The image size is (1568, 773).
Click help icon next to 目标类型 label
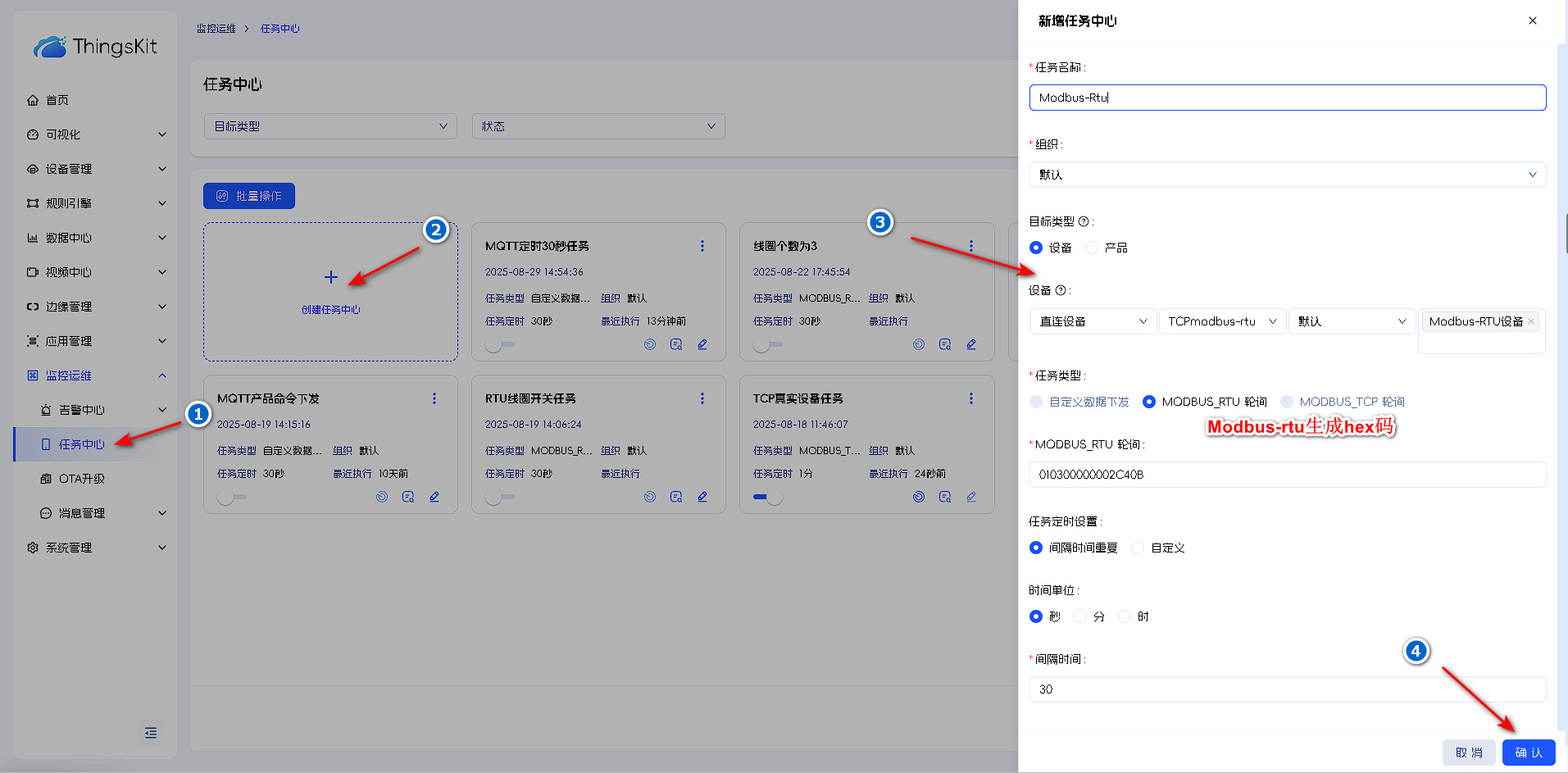click(1084, 221)
